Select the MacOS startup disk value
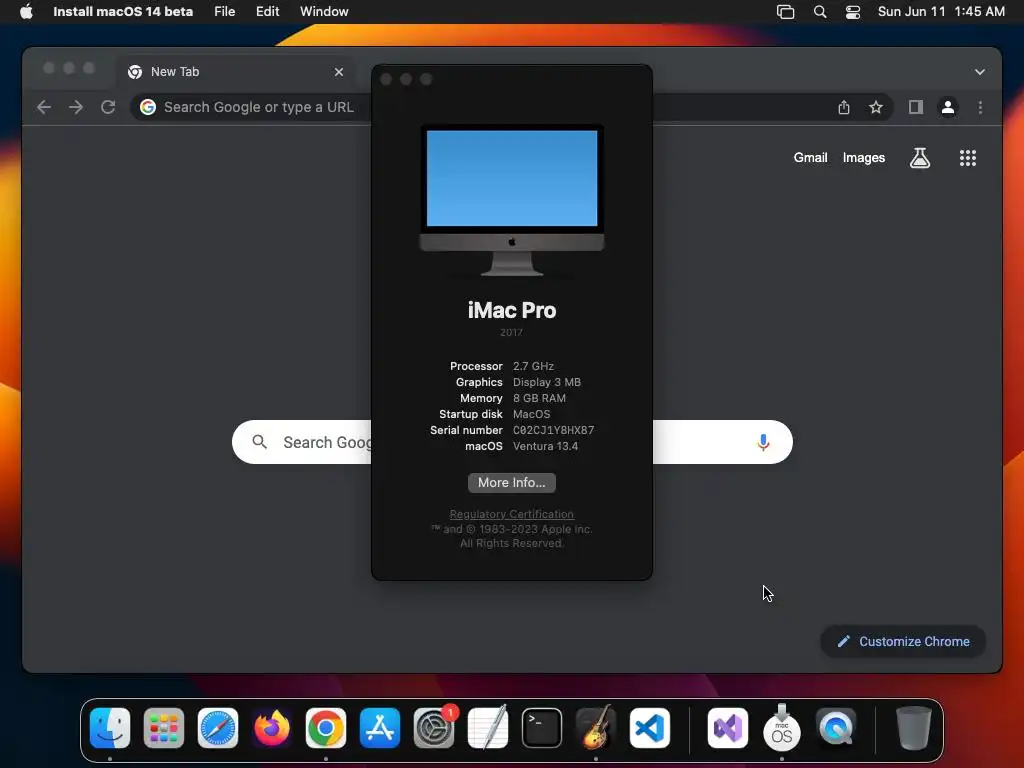 coord(531,414)
